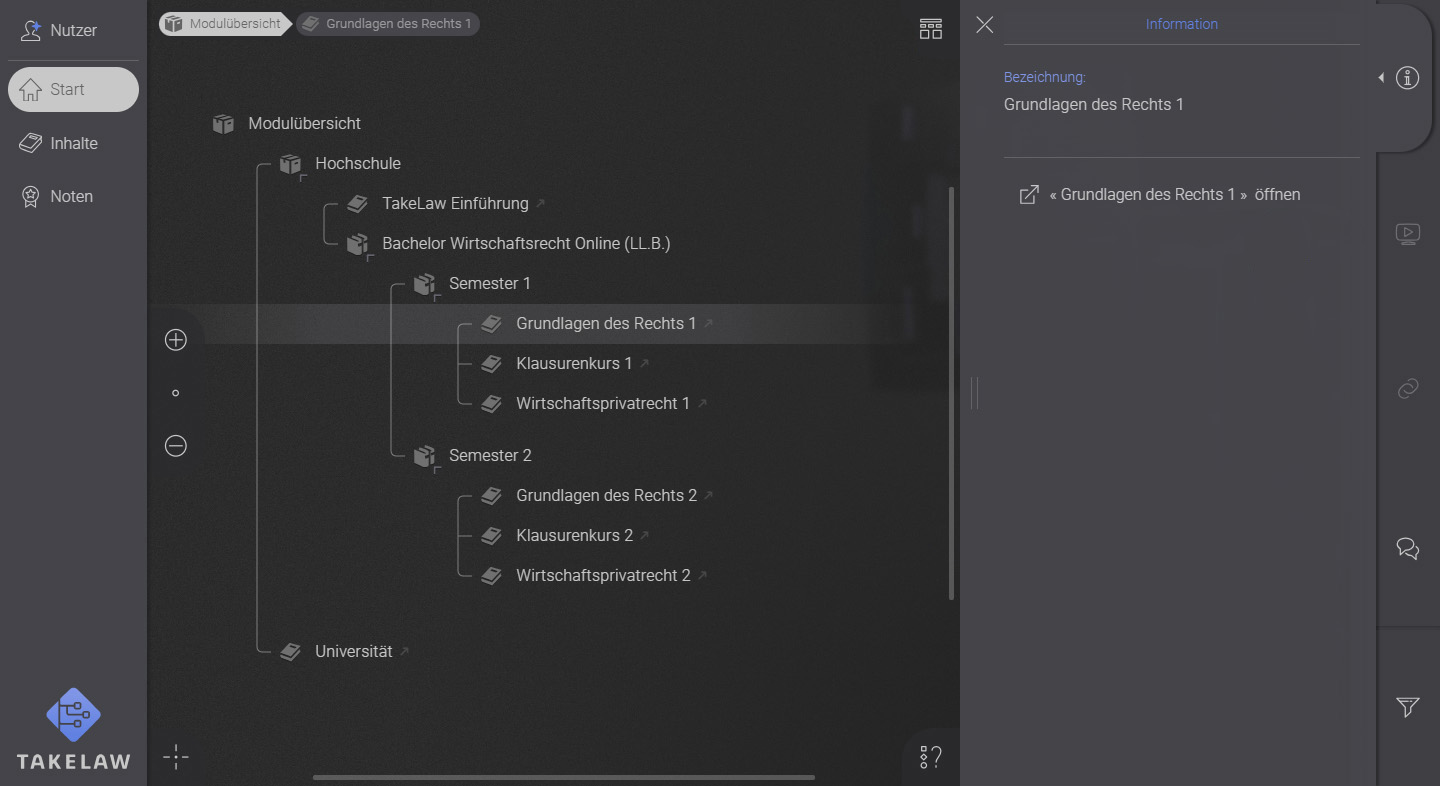The height and width of the screenshot is (786, 1440).
Task: Adjust the zoom level slider dot
Action: coord(176,393)
